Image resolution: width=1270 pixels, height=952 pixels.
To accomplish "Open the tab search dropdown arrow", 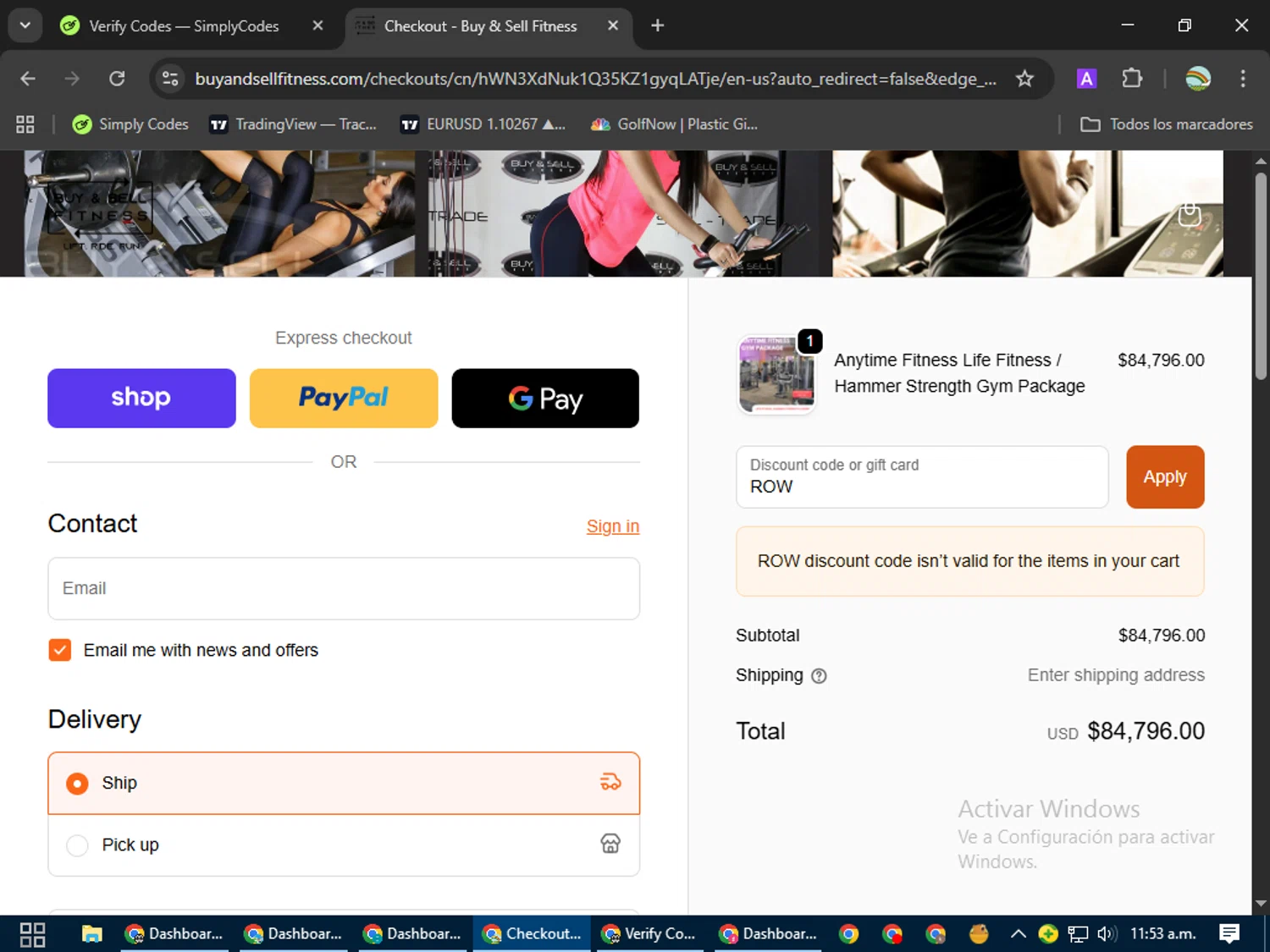I will [25, 25].
